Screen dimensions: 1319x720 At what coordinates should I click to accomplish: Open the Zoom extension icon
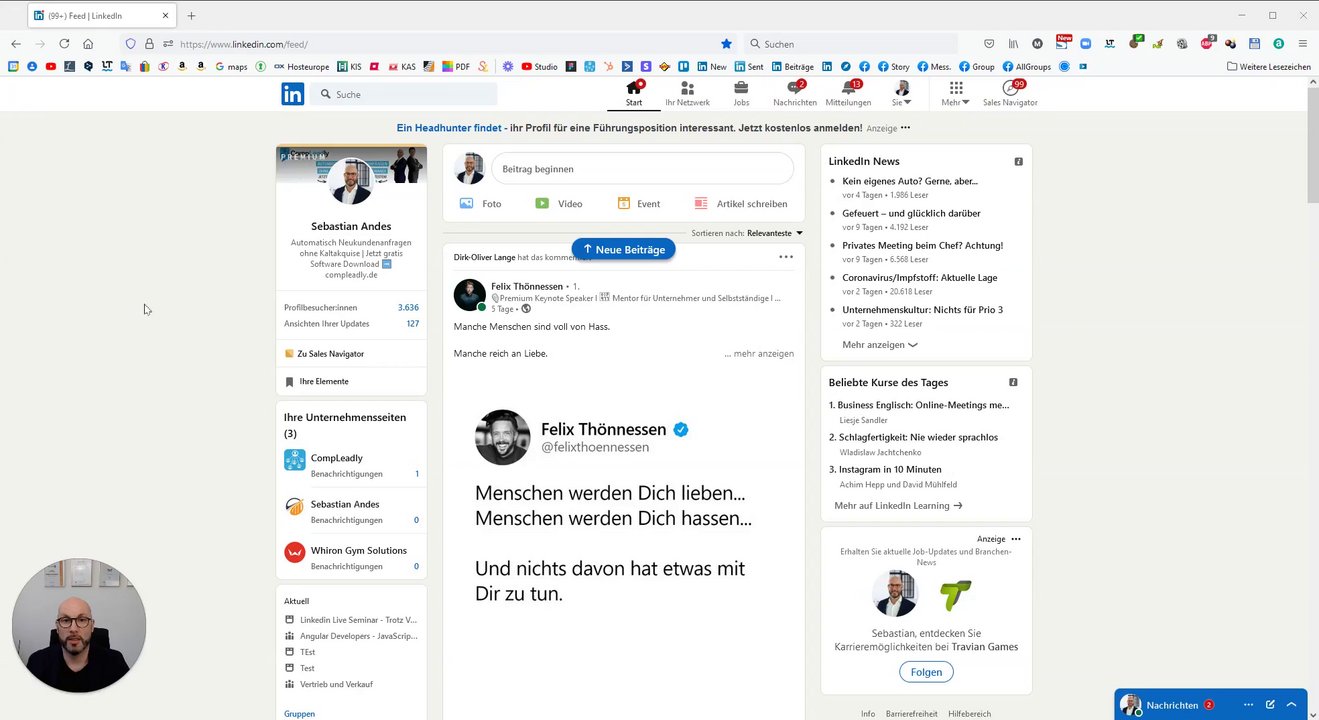tap(1085, 44)
